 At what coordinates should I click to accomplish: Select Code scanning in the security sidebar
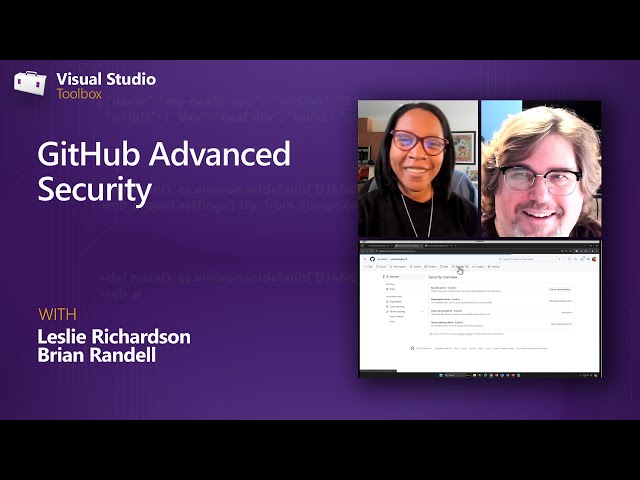click(x=396, y=307)
